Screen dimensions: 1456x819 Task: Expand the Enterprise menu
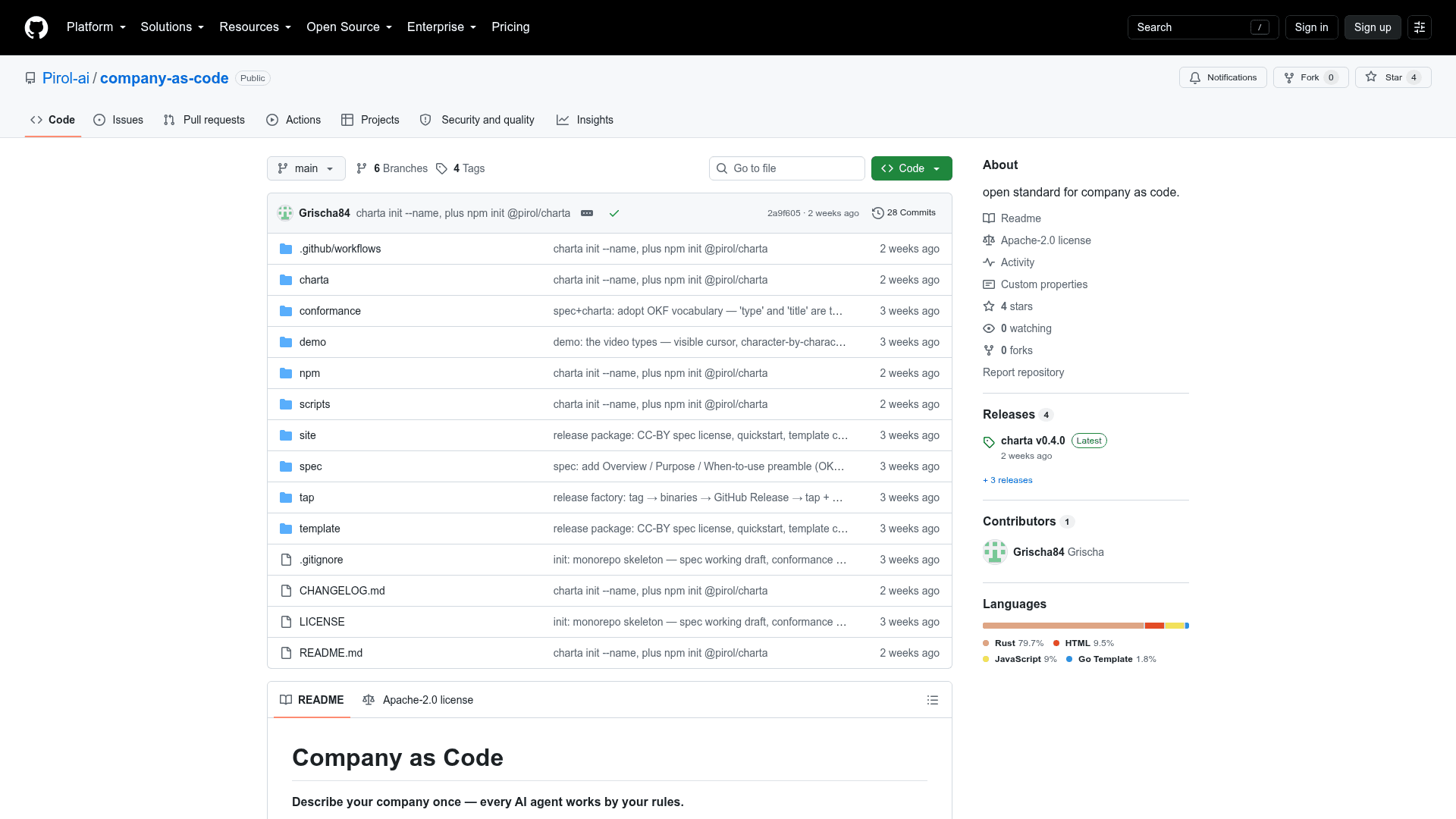(441, 27)
